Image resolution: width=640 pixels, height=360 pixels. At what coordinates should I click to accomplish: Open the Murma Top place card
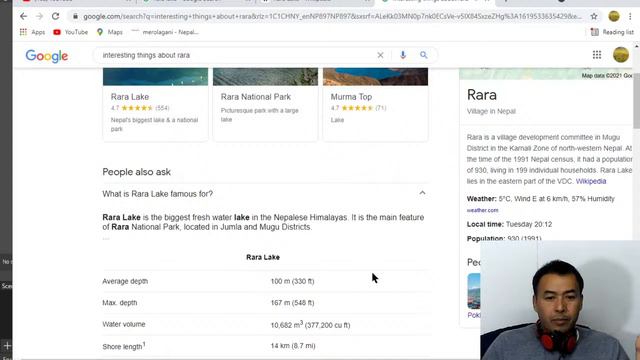point(376,105)
